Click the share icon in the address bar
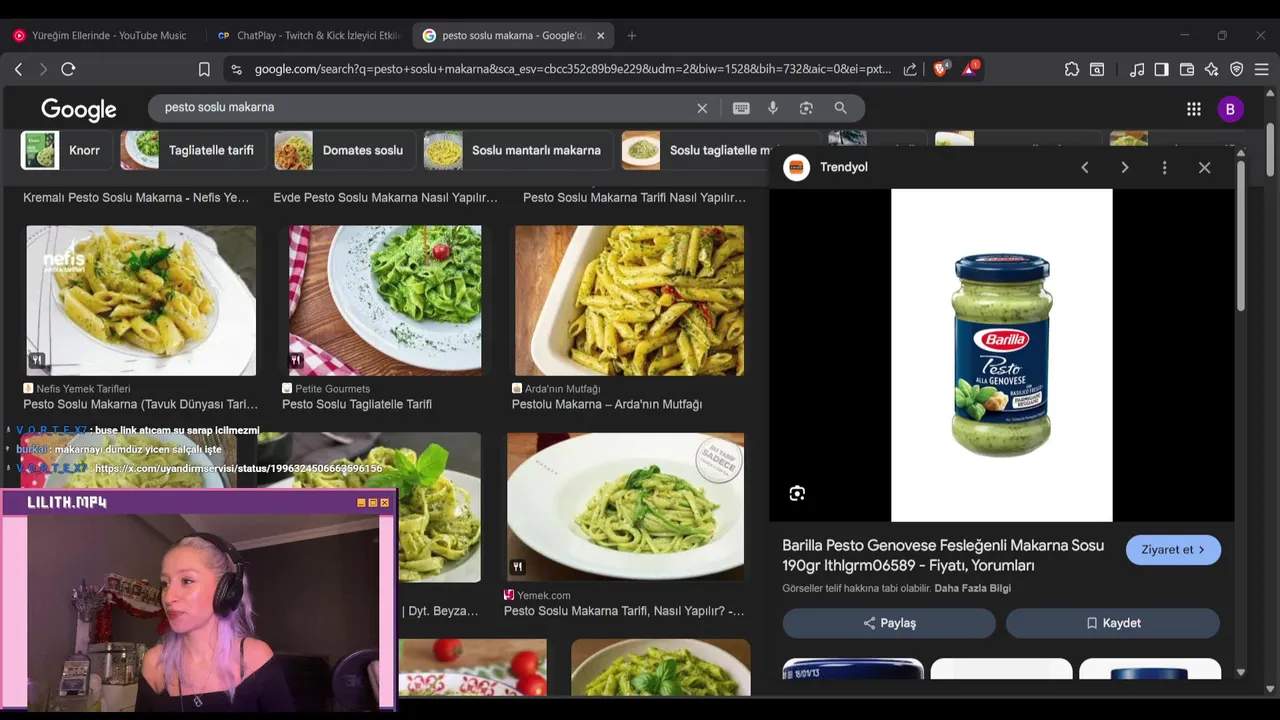Image resolution: width=1280 pixels, height=720 pixels. (x=910, y=69)
